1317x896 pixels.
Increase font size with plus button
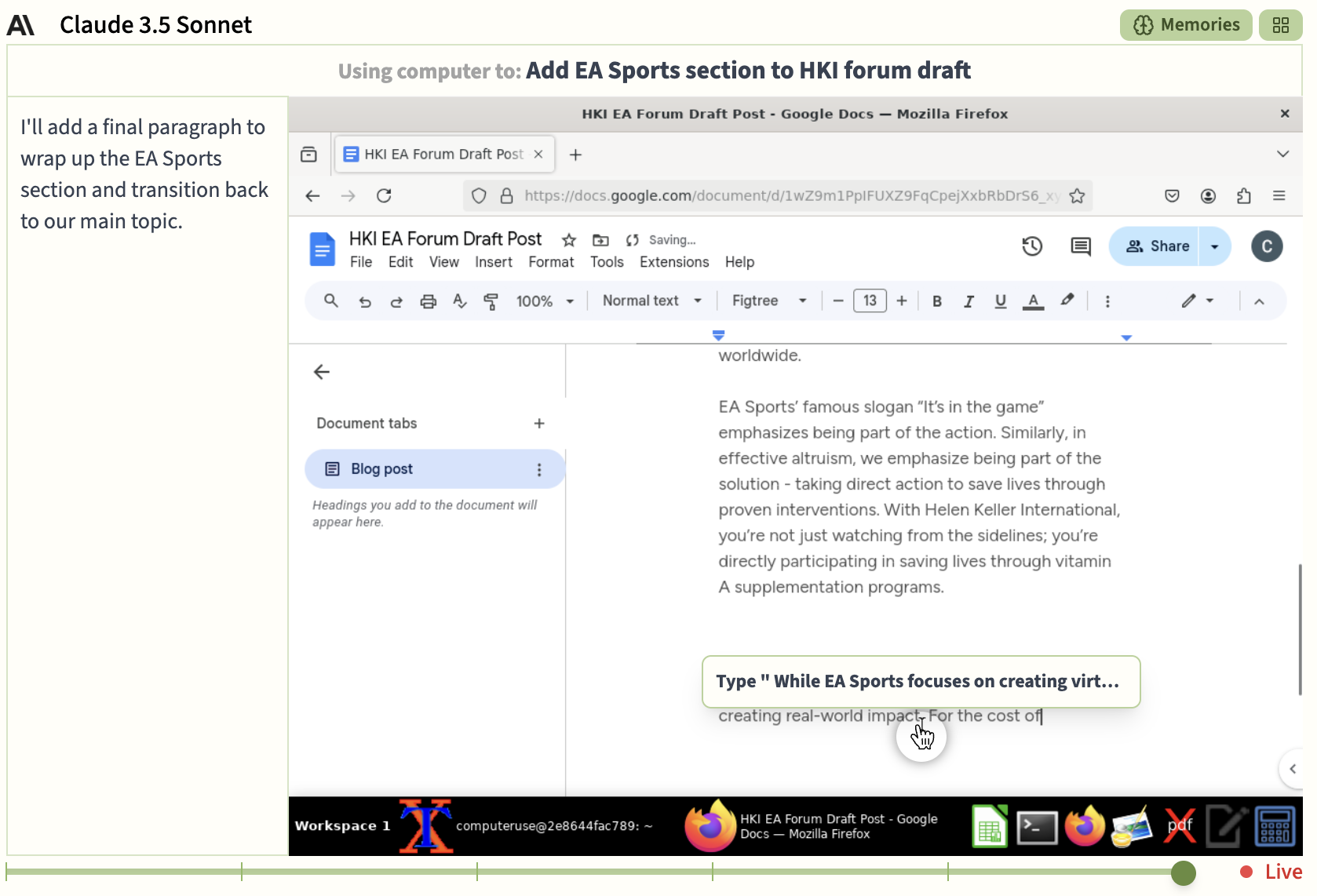902,301
